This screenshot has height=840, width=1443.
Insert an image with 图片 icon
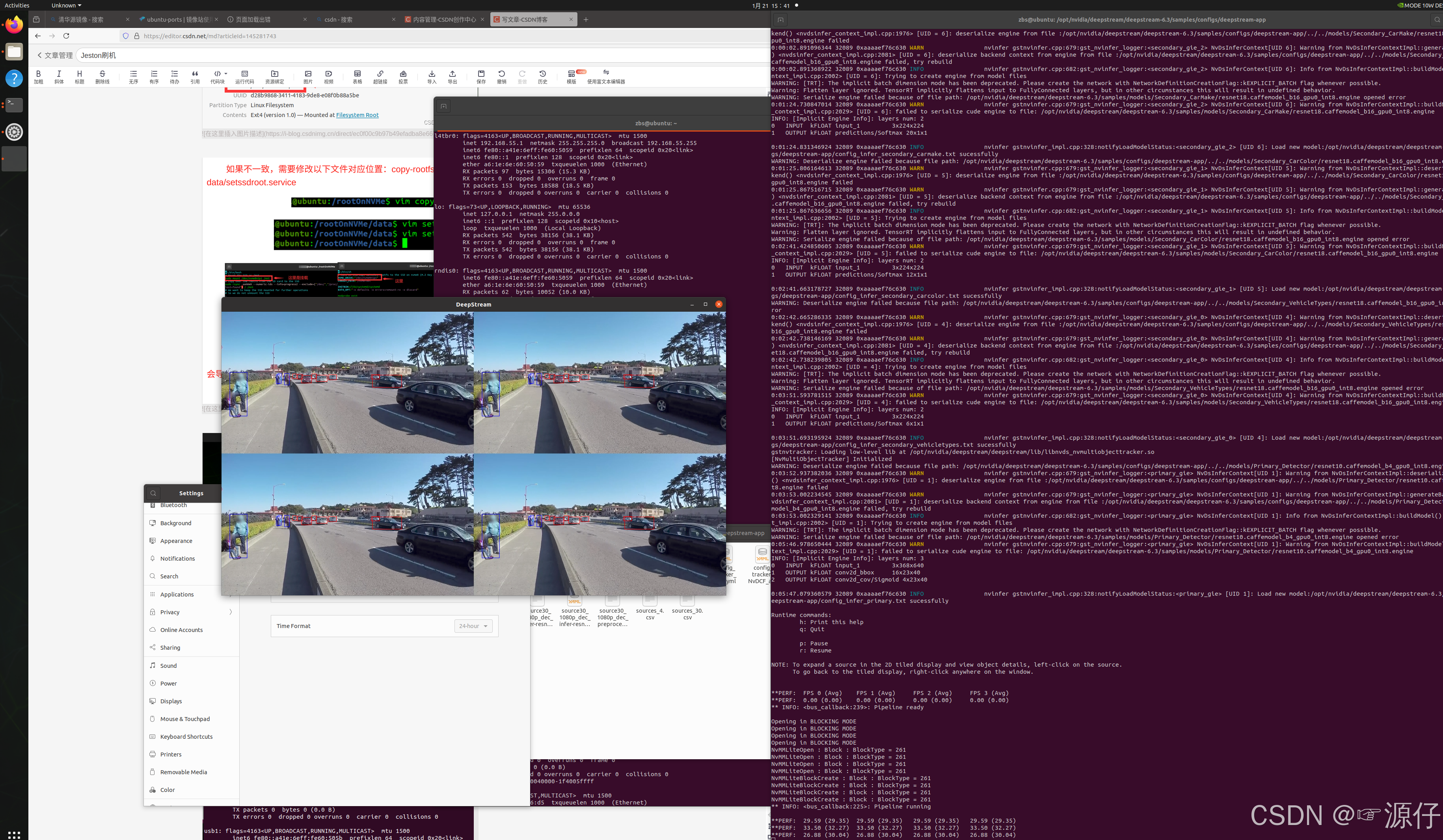tap(308, 77)
